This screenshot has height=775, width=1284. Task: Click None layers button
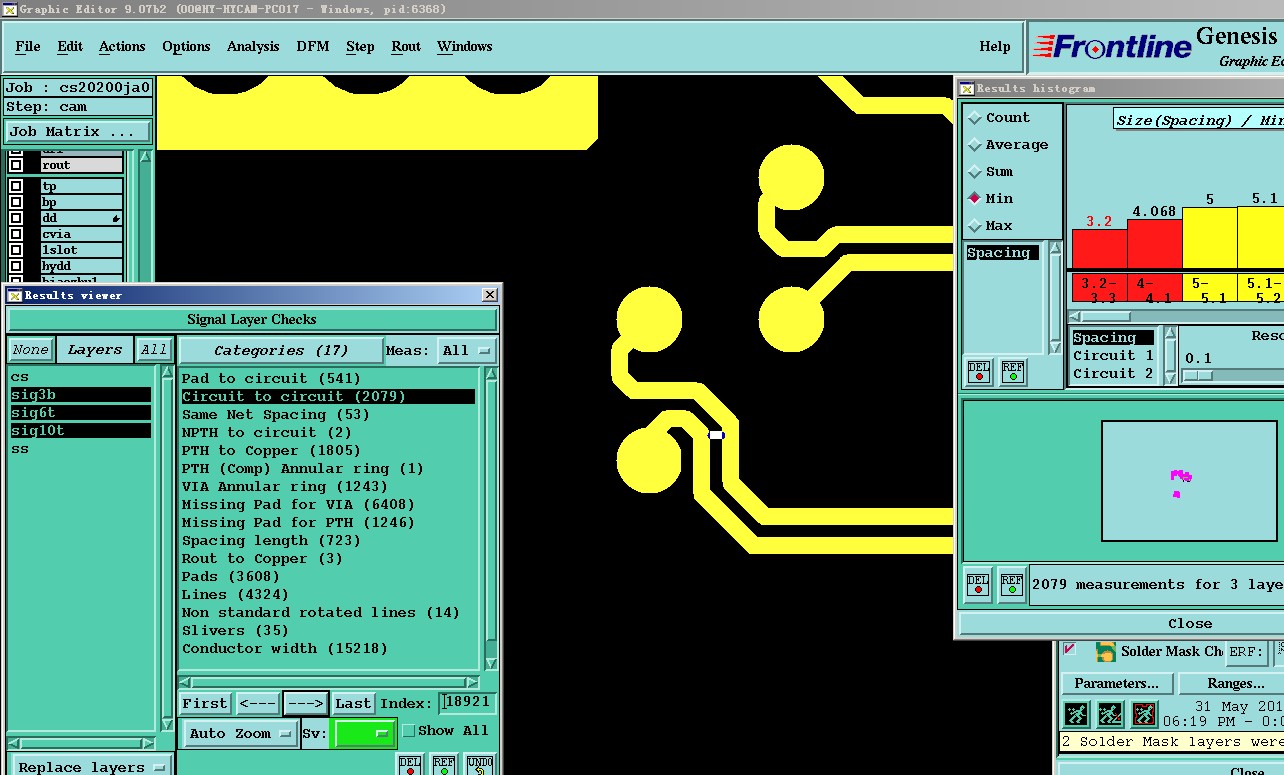point(30,350)
